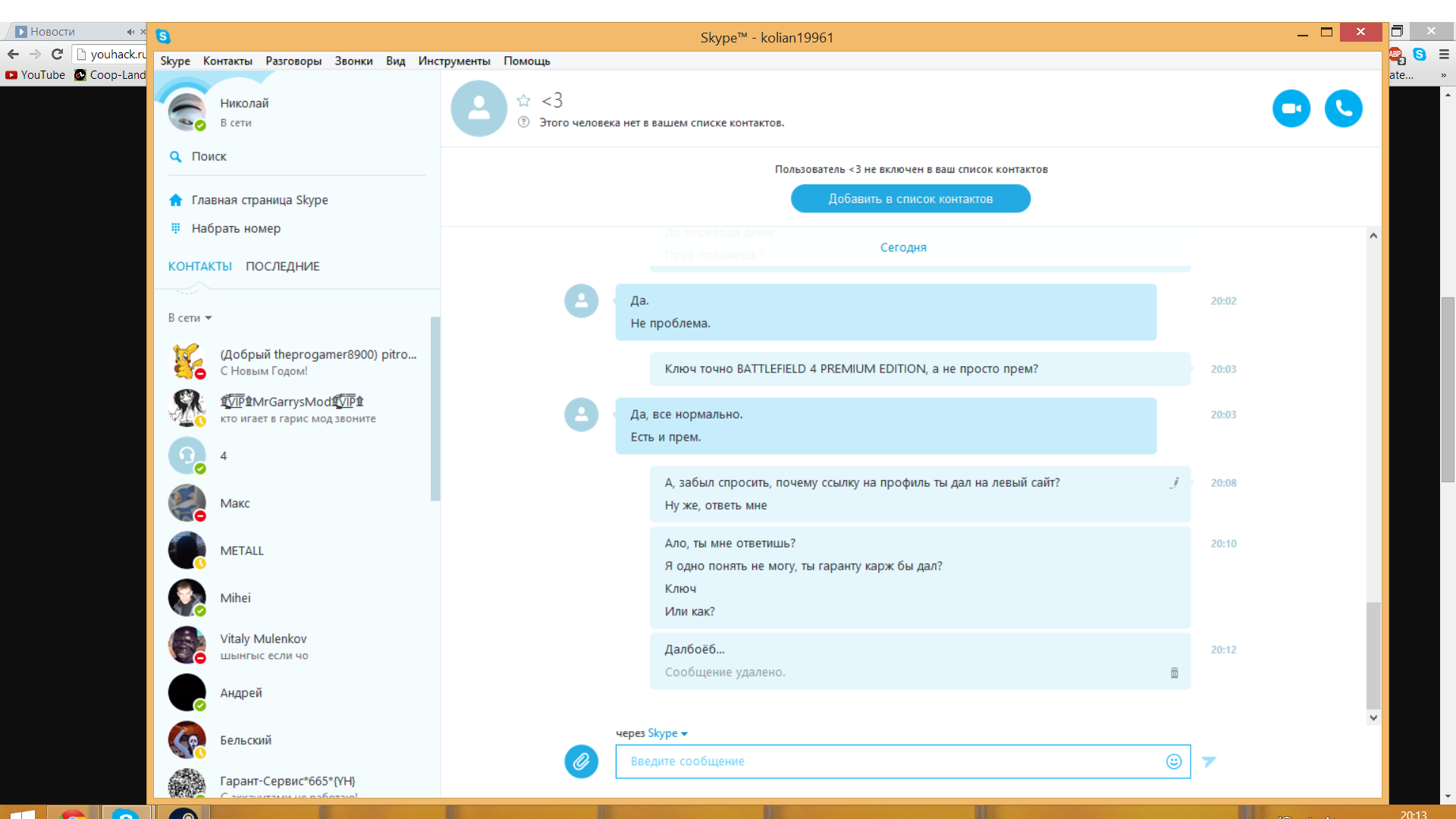Go to Главная страница Skype home

point(259,200)
